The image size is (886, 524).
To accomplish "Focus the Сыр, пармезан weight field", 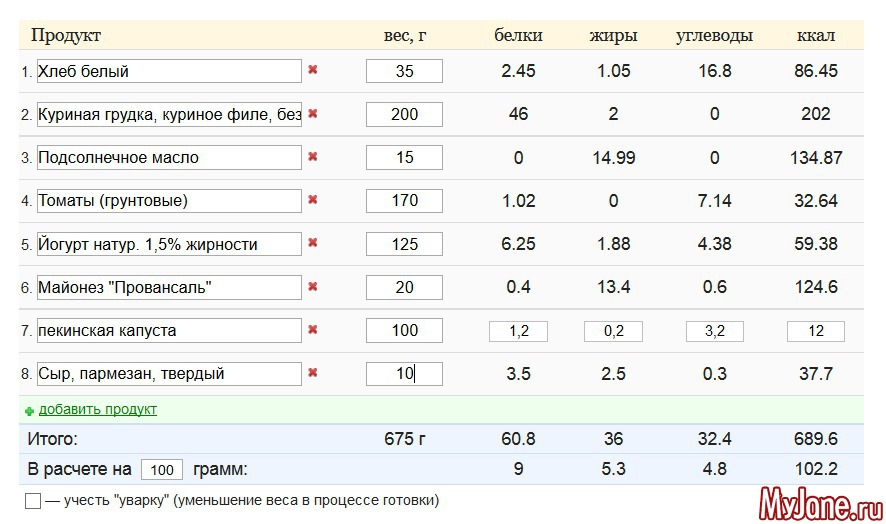I will (404, 374).
